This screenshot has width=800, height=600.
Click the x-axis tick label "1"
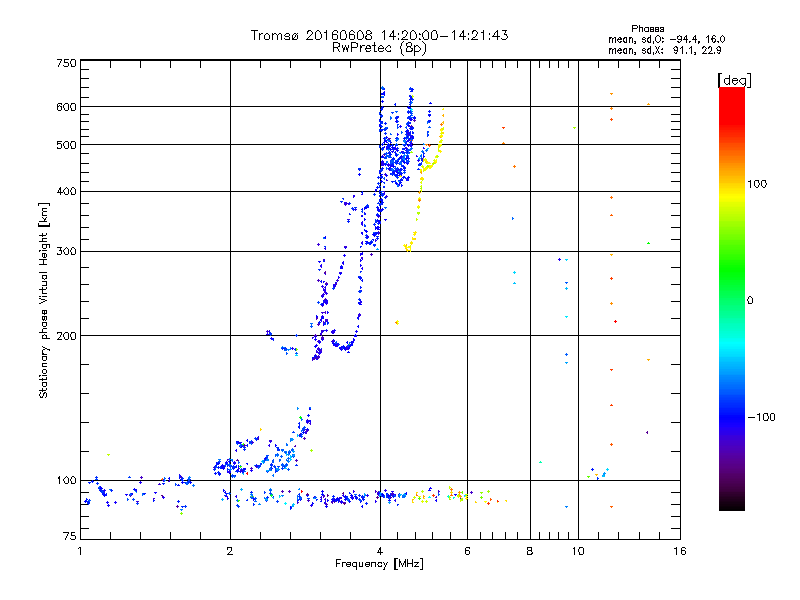[x=80, y=551]
